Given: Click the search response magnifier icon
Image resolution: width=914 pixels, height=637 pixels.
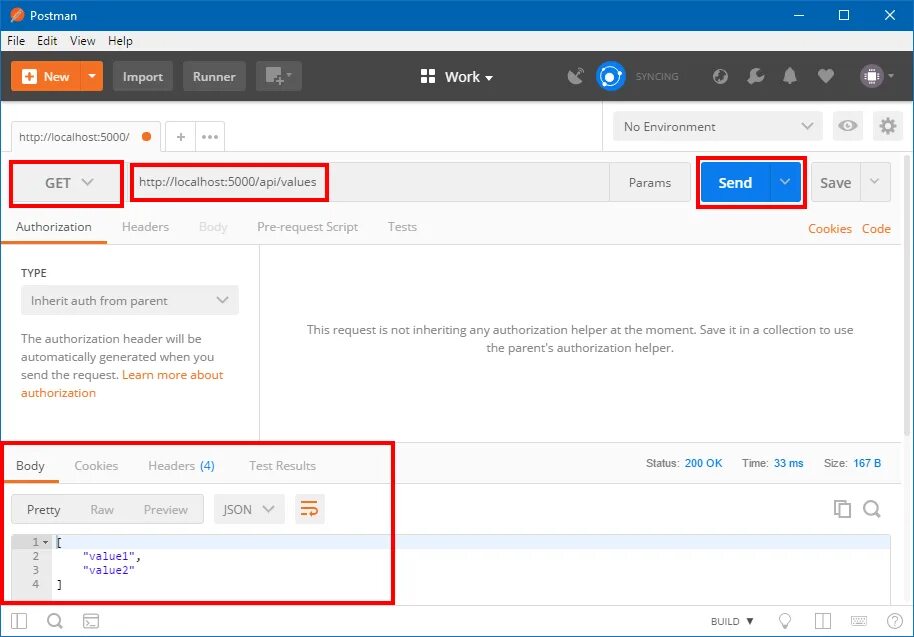Looking at the screenshot, I should pos(872,509).
